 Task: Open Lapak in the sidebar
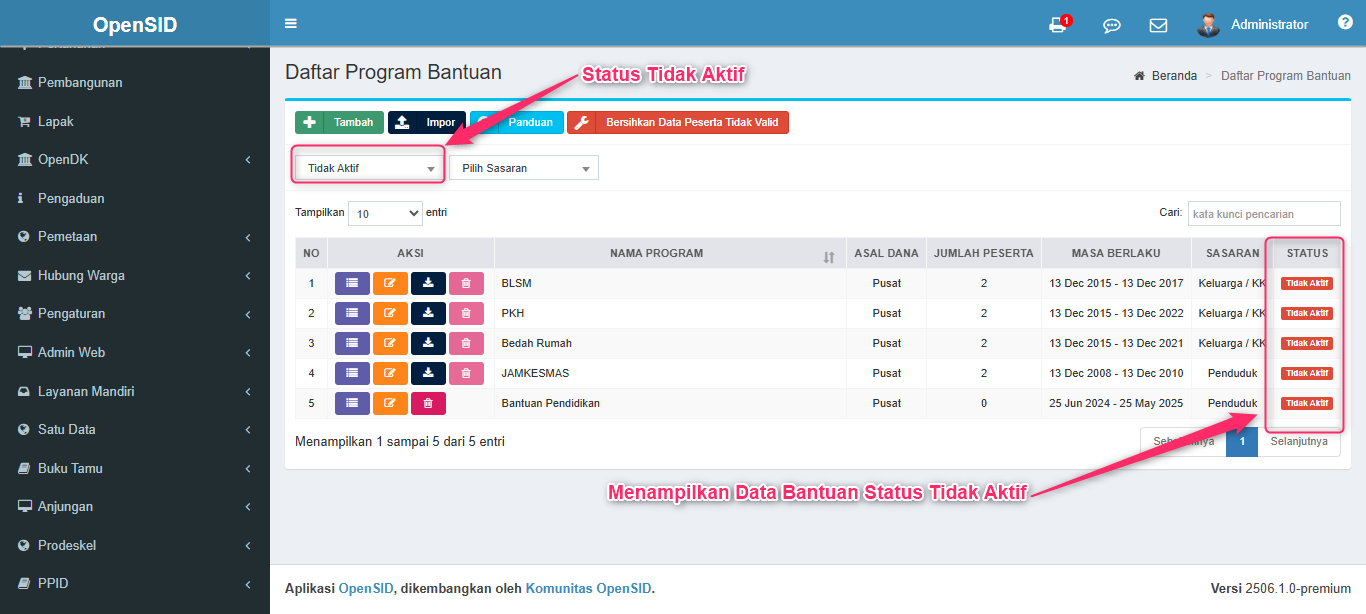(x=135, y=121)
